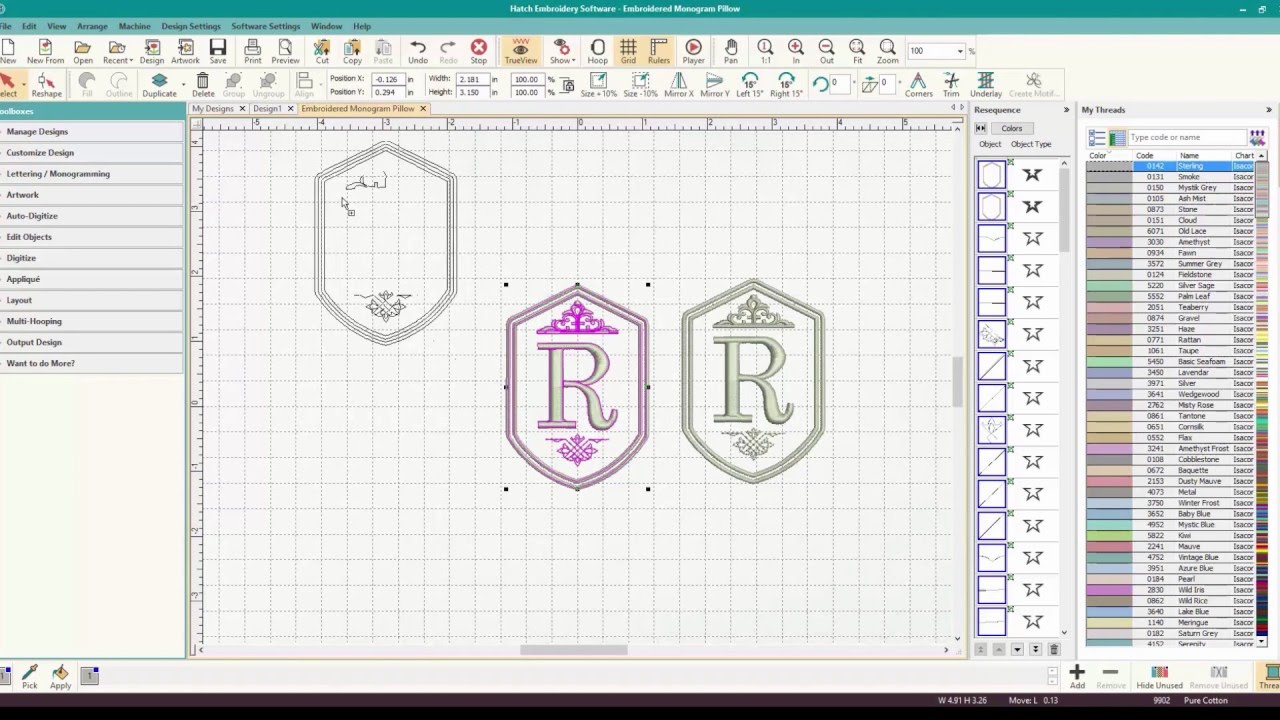The height and width of the screenshot is (720, 1280).
Task: Click the Colors button in Resequence
Action: tap(1012, 128)
